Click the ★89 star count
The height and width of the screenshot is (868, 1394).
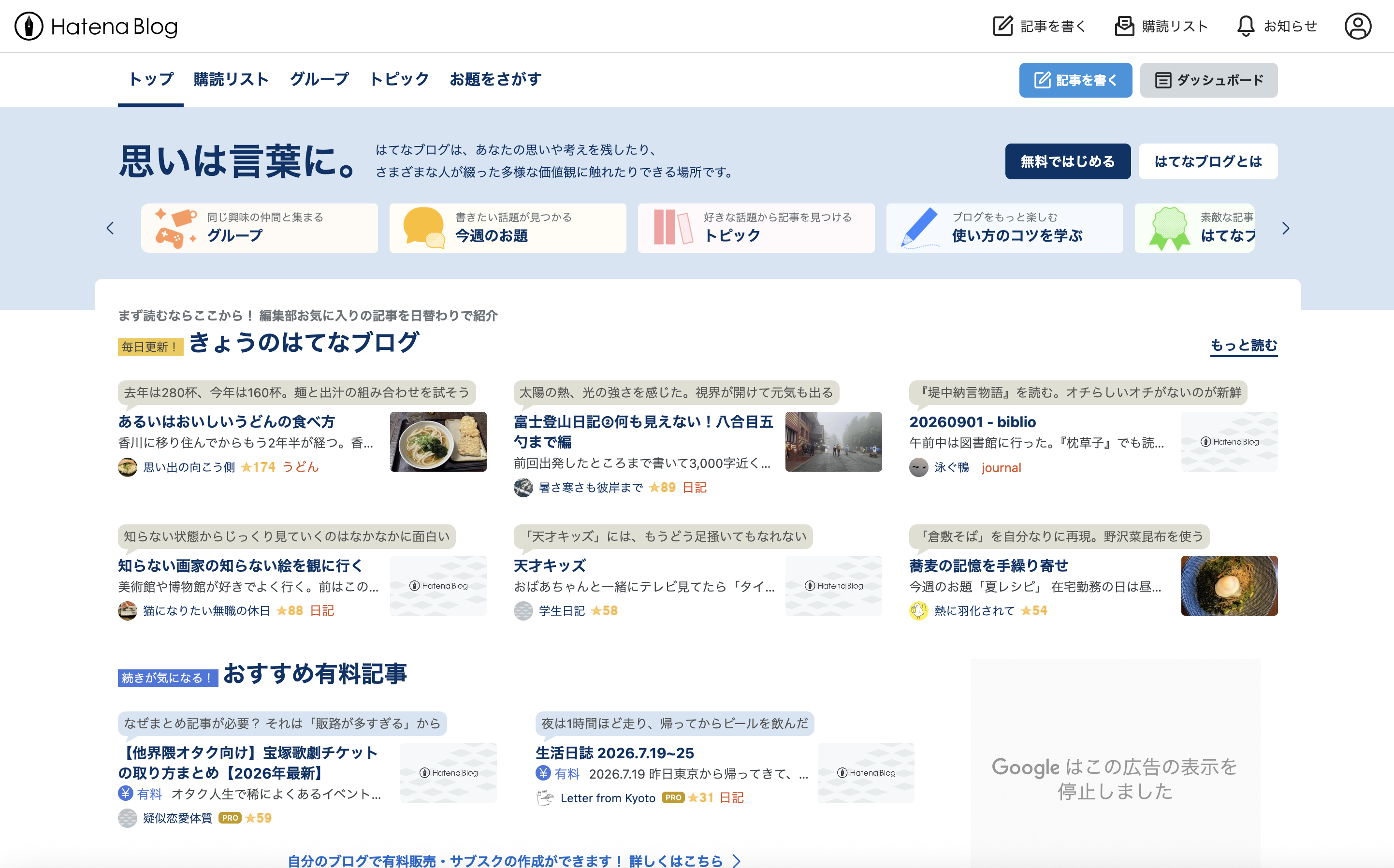click(x=662, y=488)
